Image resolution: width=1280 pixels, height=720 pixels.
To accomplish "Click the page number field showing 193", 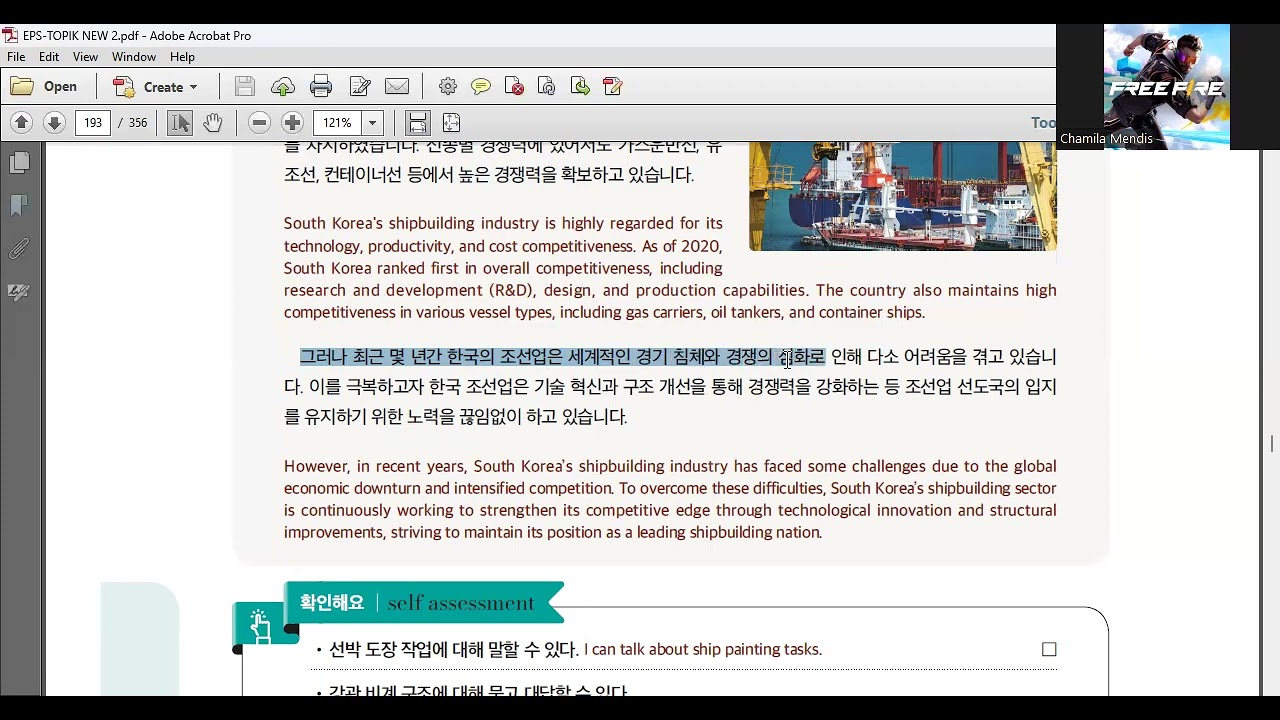I will tap(93, 123).
